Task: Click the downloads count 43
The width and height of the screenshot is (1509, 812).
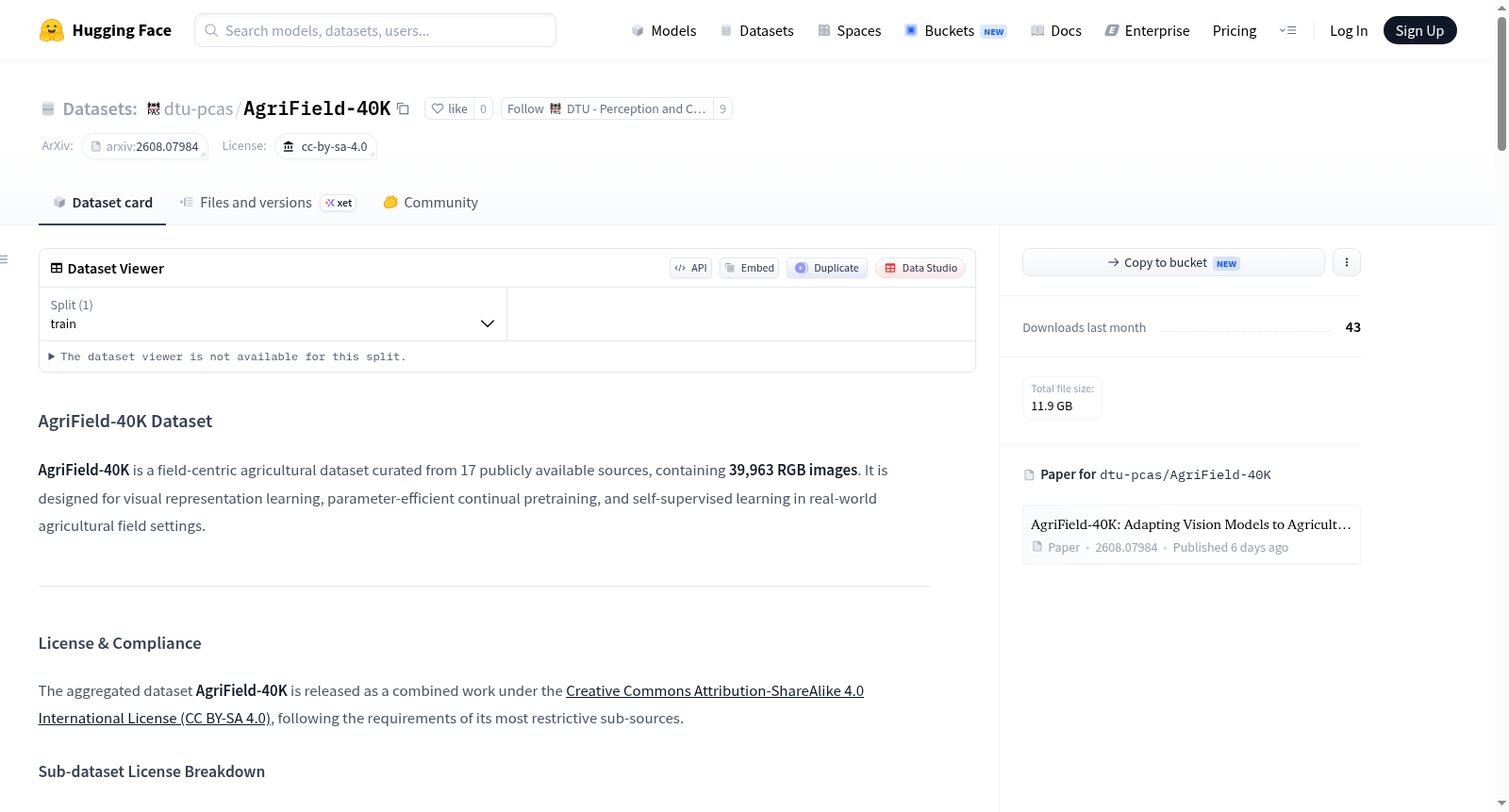Action: (1352, 327)
